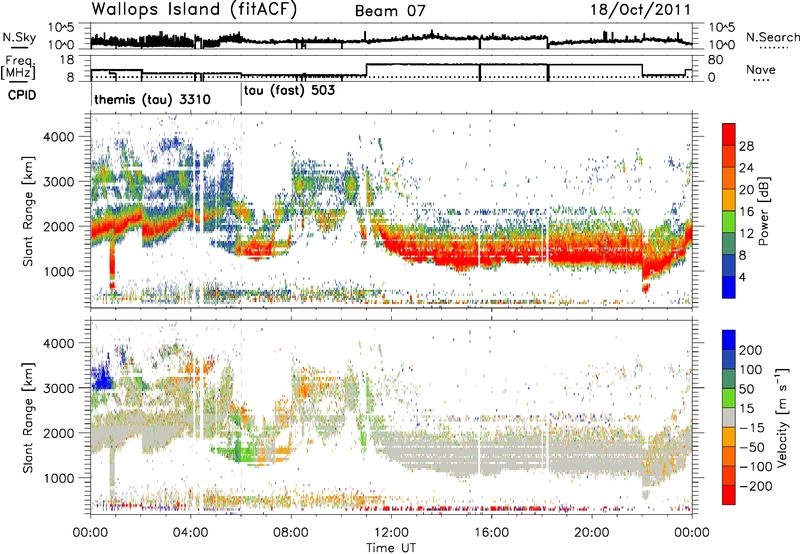Click the '12' power colorbar tick label
800x554 pixels.
point(746,234)
